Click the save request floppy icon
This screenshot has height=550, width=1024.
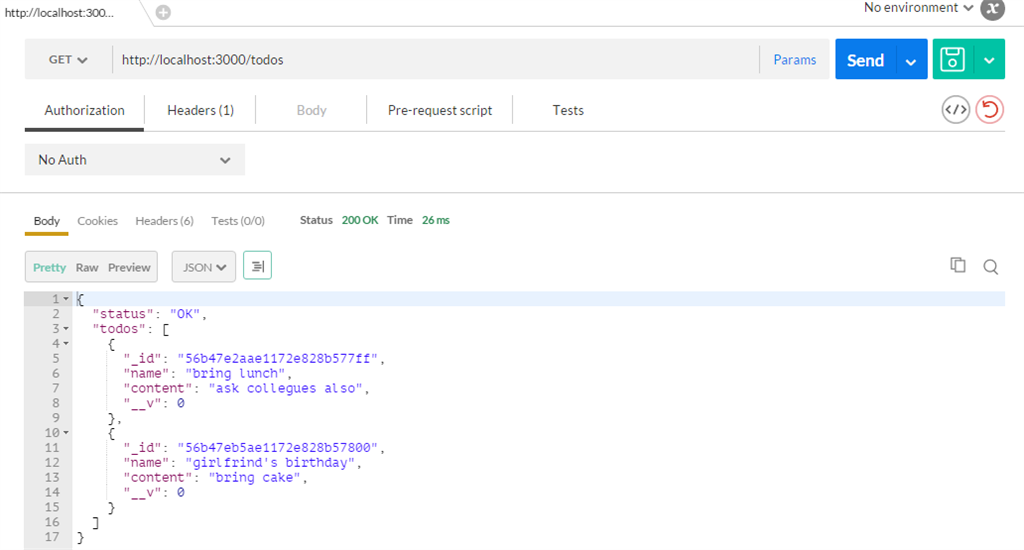(954, 60)
